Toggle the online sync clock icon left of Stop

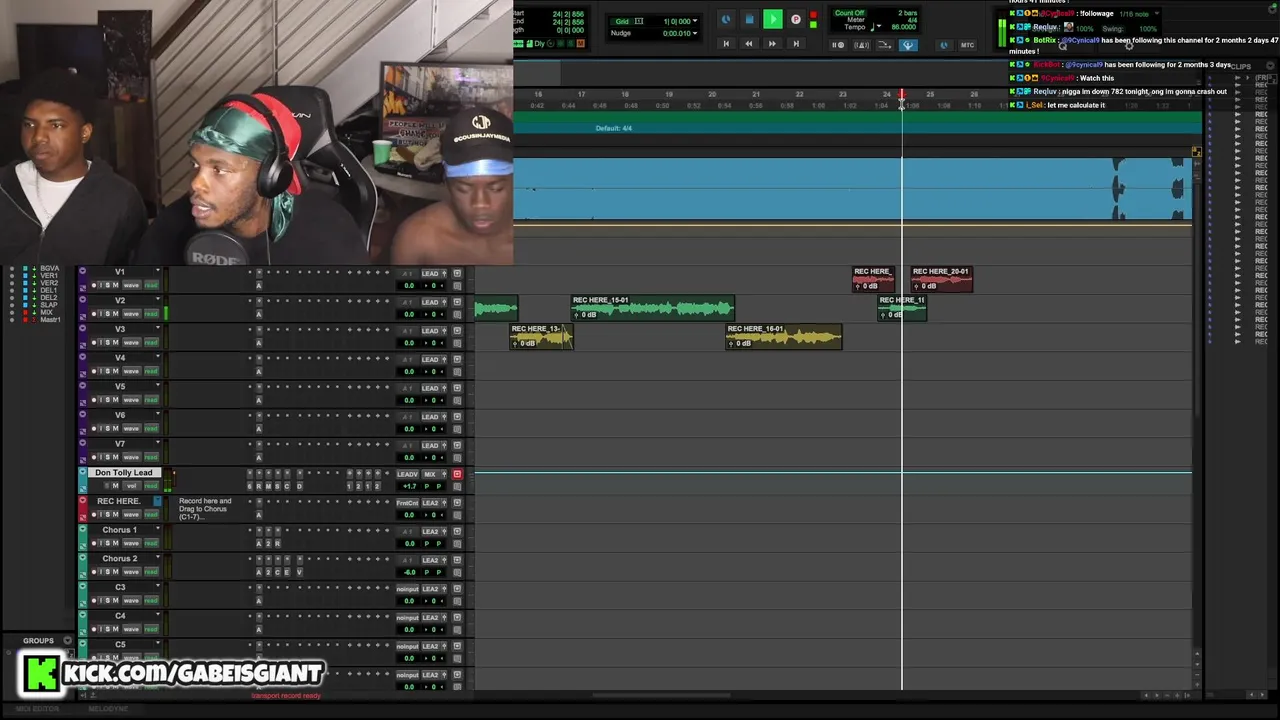726,19
